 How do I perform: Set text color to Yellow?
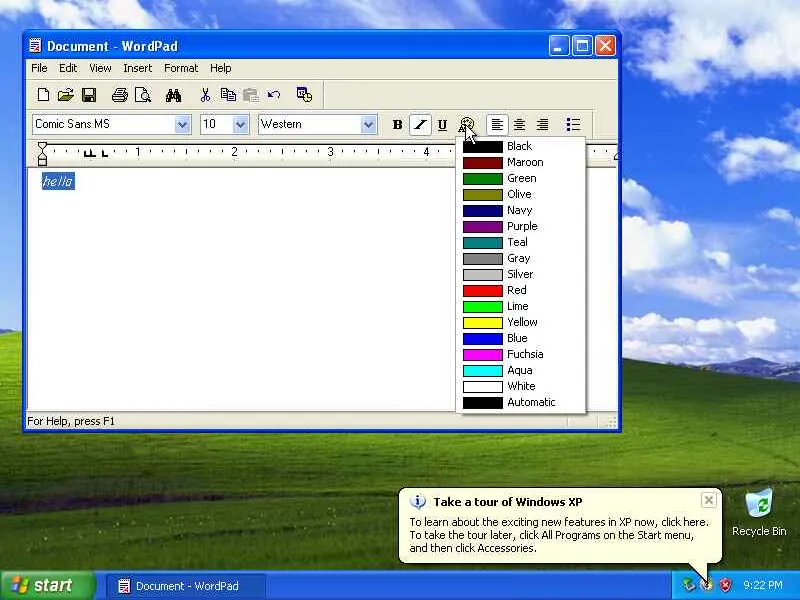(x=520, y=322)
